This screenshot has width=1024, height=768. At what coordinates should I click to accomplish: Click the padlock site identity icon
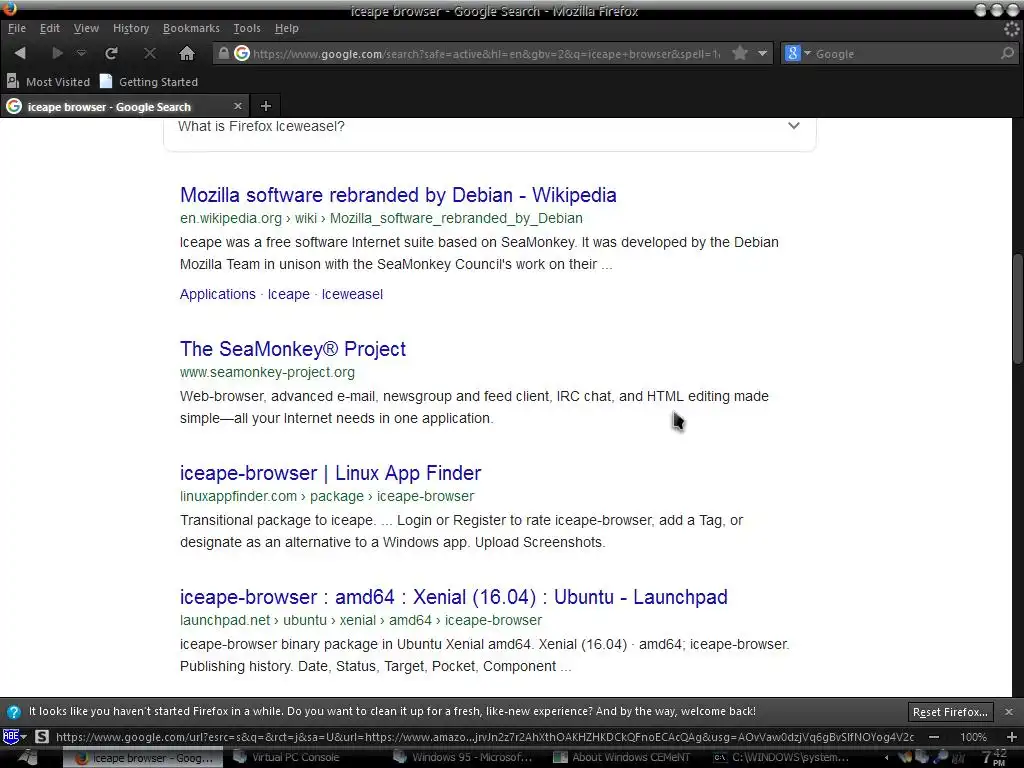223,54
